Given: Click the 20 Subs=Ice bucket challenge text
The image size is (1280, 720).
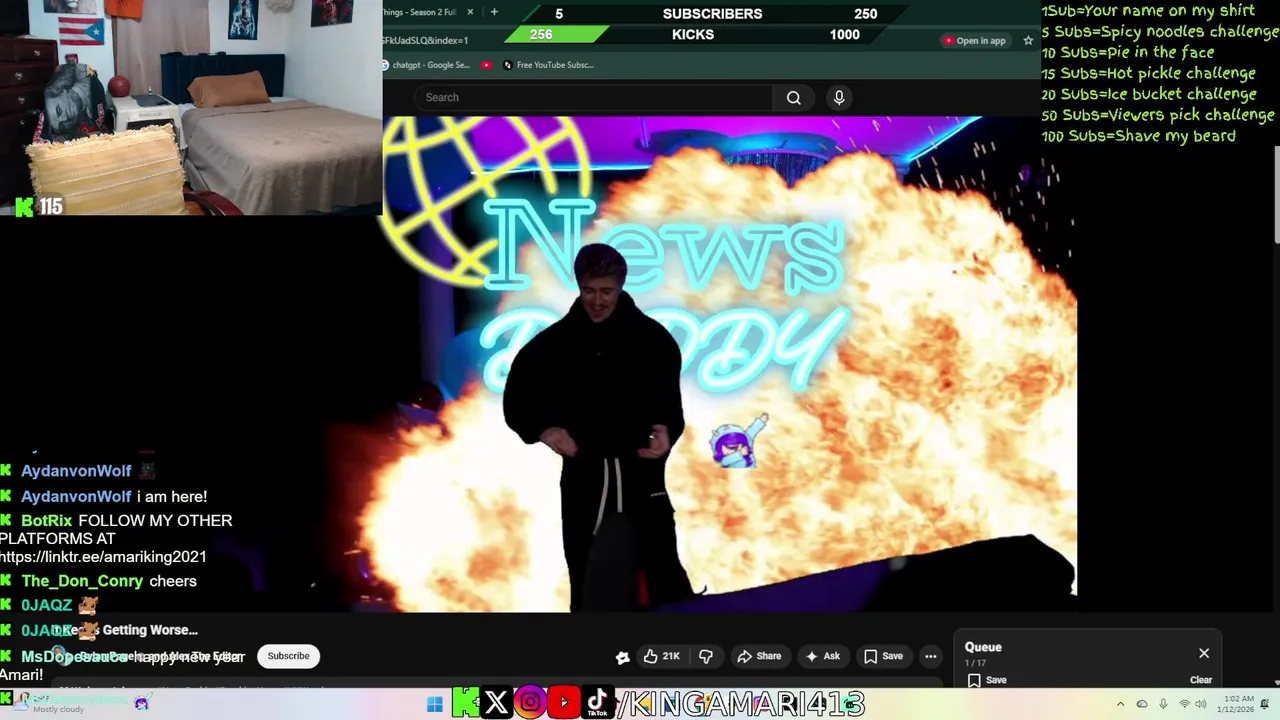Looking at the screenshot, I should pos(1149,94).
